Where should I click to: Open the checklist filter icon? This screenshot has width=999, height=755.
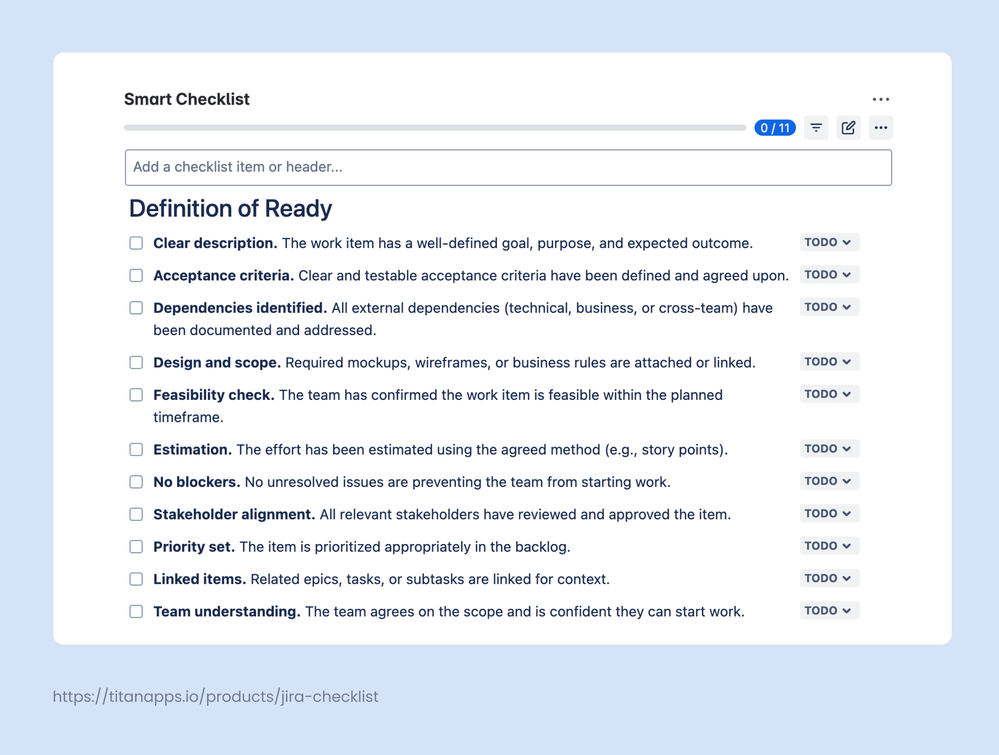coord(816,127)
